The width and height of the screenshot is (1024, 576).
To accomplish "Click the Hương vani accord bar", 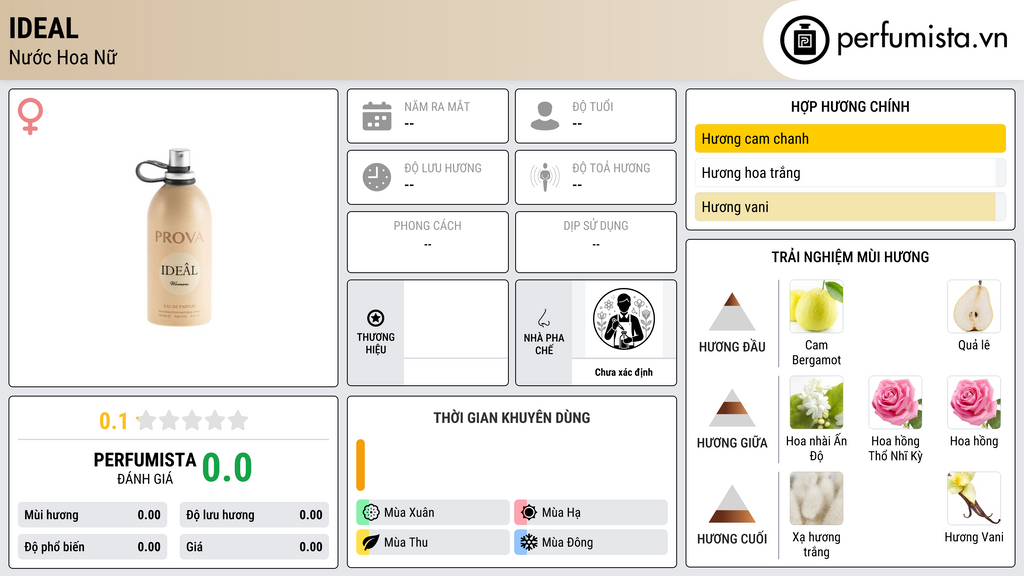I will point(850,206).
